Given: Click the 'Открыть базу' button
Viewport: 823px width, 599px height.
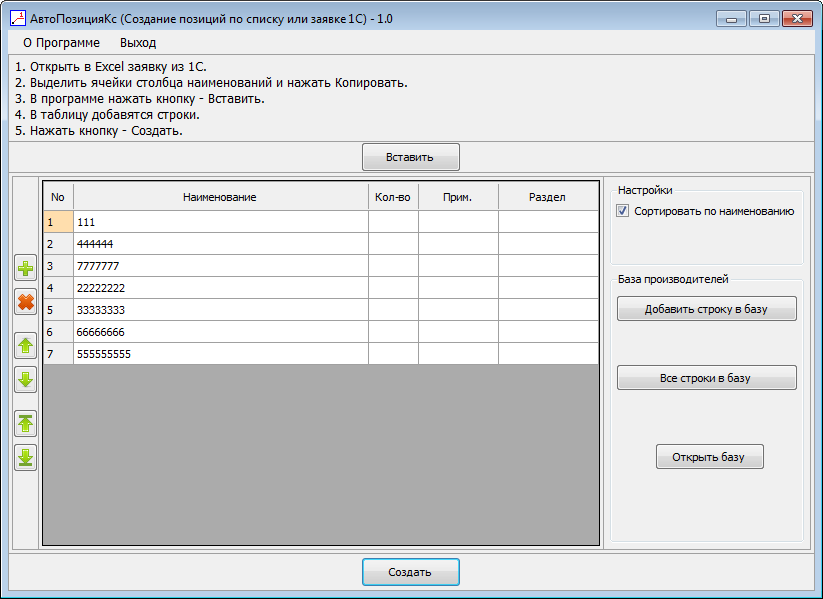Looking at the screenshot, I should 710,457.
